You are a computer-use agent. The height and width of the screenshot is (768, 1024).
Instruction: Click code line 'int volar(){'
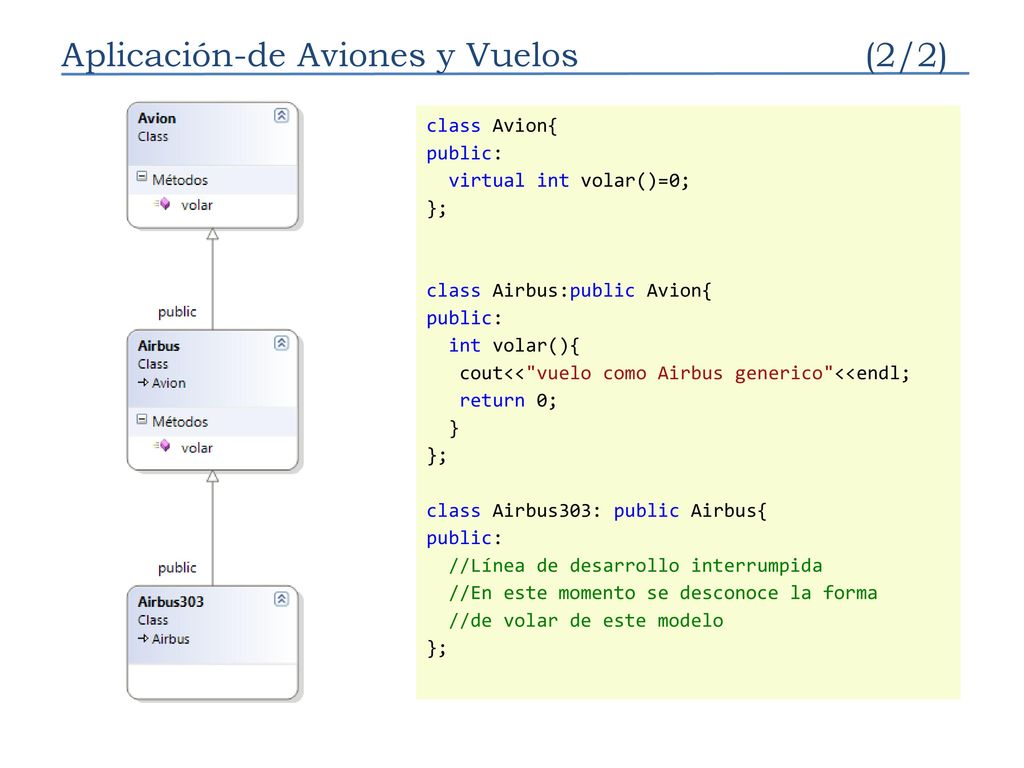pyautogui.click(x=514, y=345)
